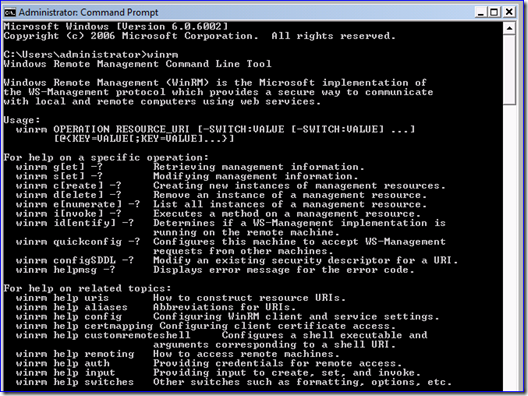The image size is (528, 396).
Task: Click the 'winrm help config' line
Action: click(228, 317)
